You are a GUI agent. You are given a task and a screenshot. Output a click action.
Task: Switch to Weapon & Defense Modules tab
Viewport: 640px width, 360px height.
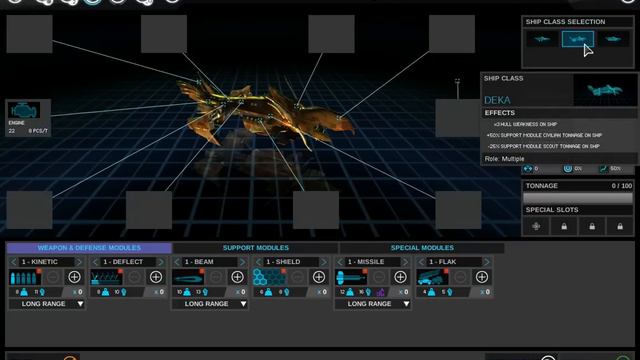(89, 248)
